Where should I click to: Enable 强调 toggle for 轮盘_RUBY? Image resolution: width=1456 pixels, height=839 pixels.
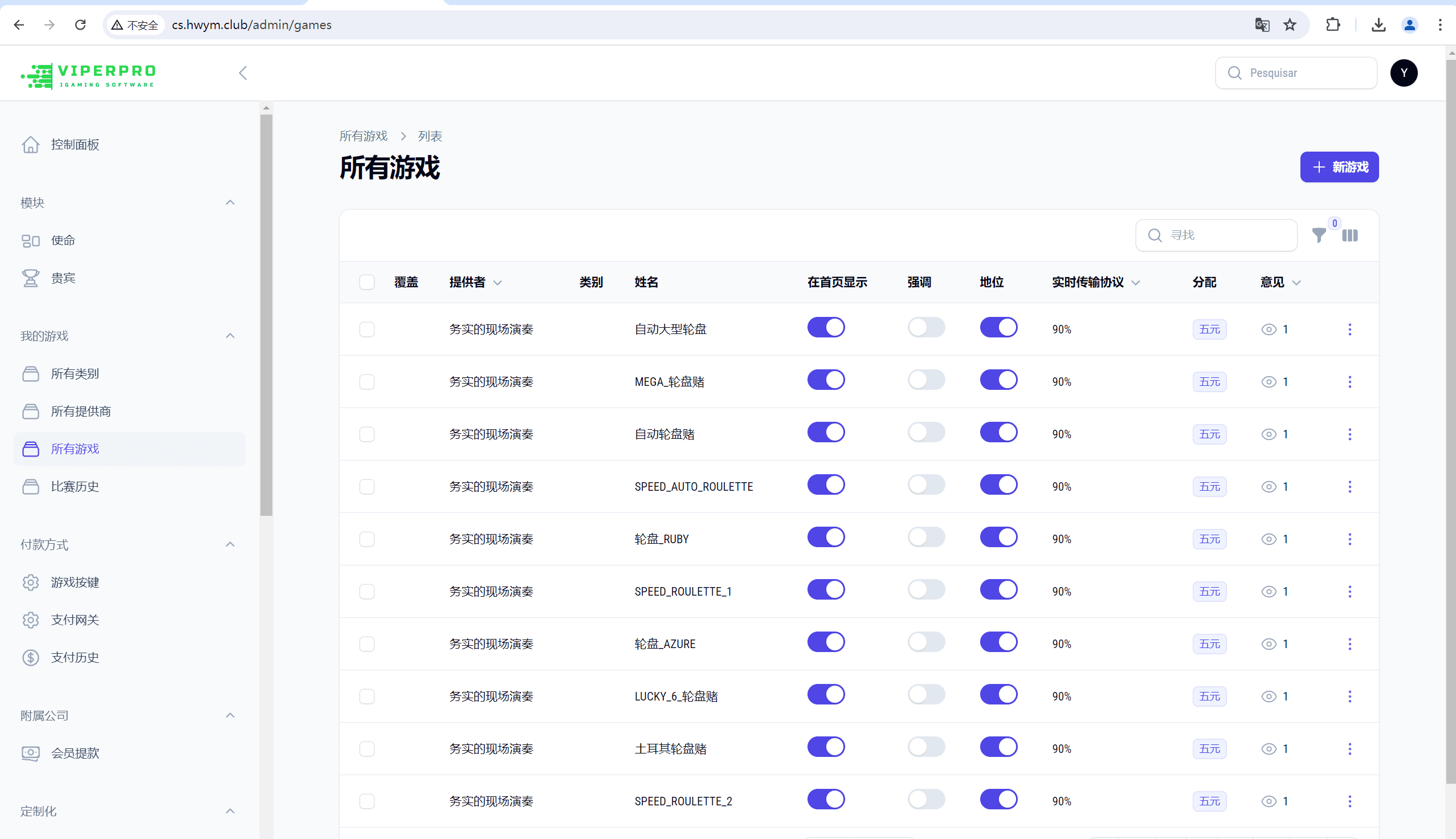(926, 537)
